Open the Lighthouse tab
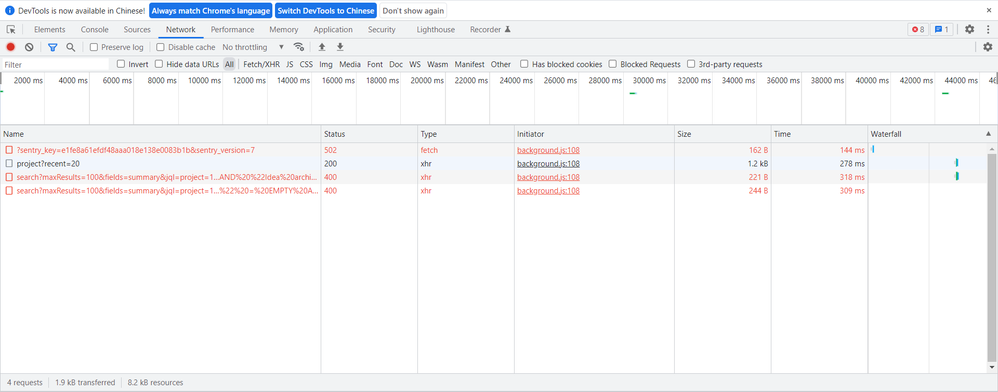 pos(436,29)
